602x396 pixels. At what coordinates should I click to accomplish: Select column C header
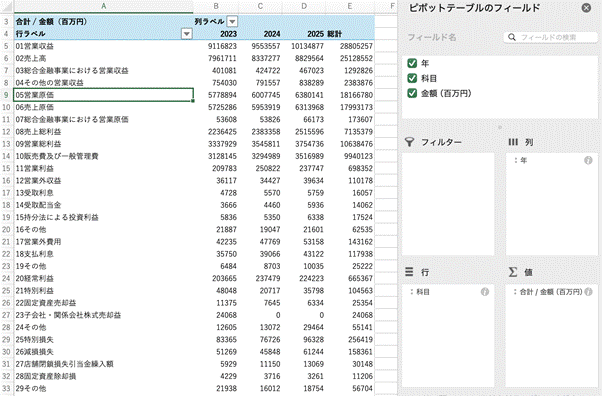260,6
